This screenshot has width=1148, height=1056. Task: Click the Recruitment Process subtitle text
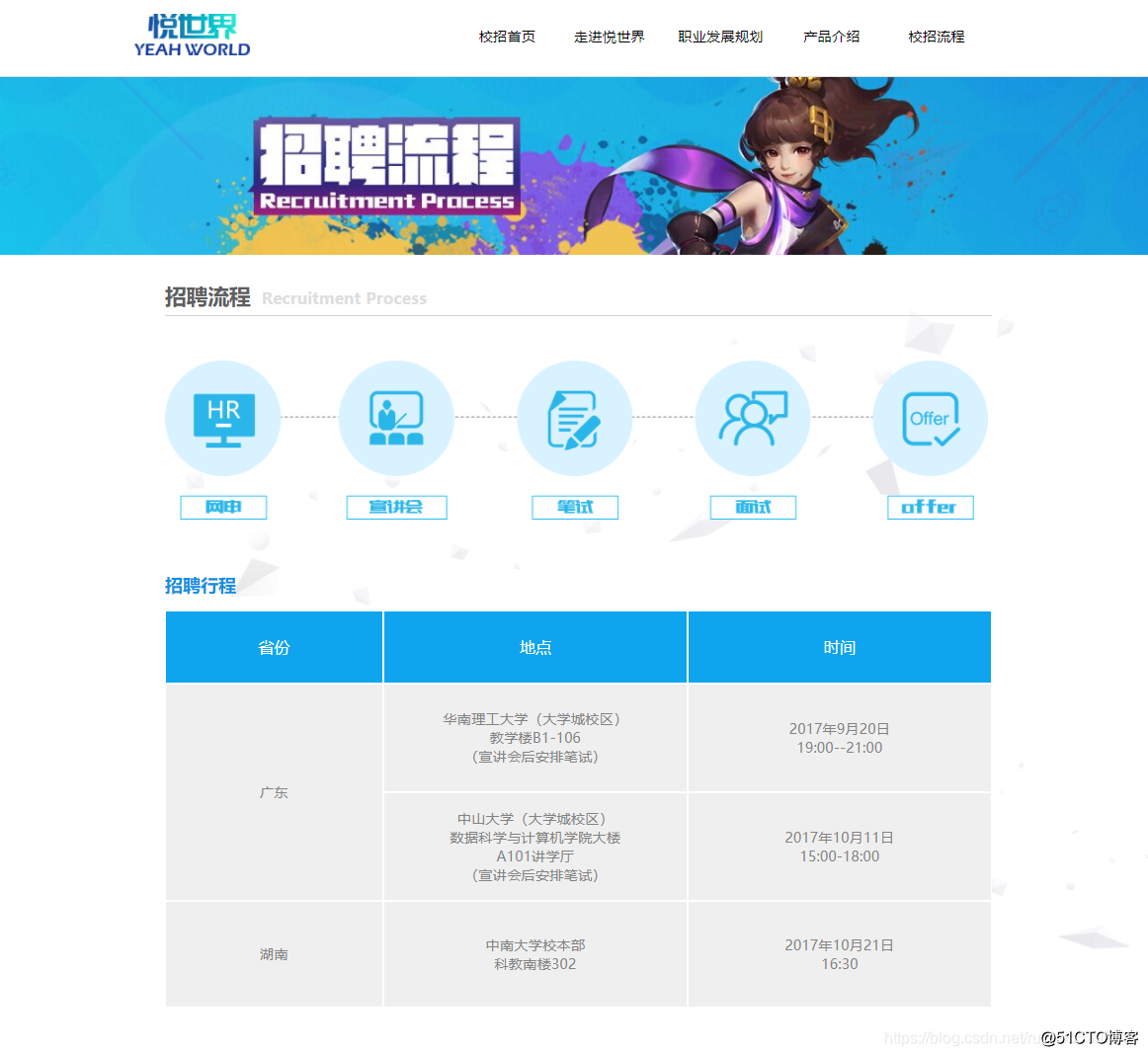pos(344,298)
